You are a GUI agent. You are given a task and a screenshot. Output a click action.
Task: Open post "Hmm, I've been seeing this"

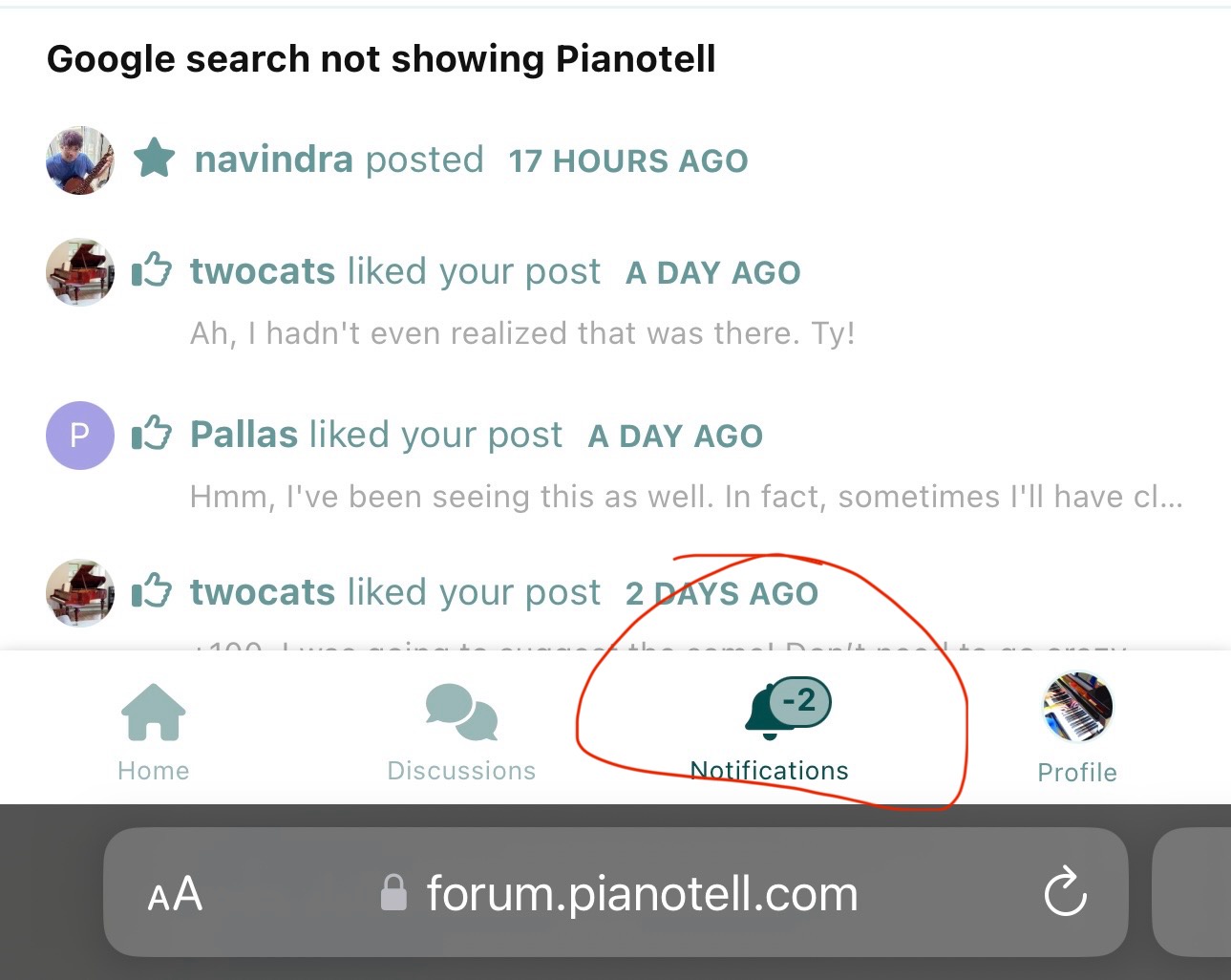pyautogui.click(x=685, y=497)
